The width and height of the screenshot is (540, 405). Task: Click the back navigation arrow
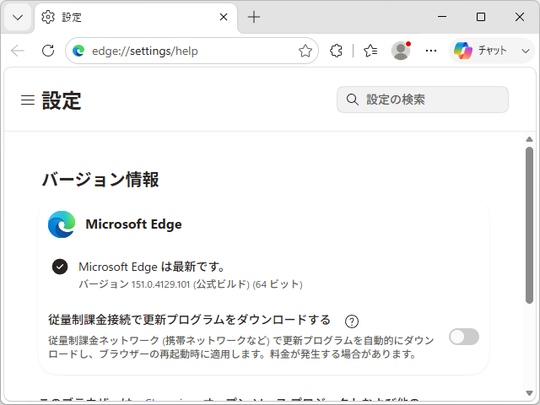coord(18,51)
